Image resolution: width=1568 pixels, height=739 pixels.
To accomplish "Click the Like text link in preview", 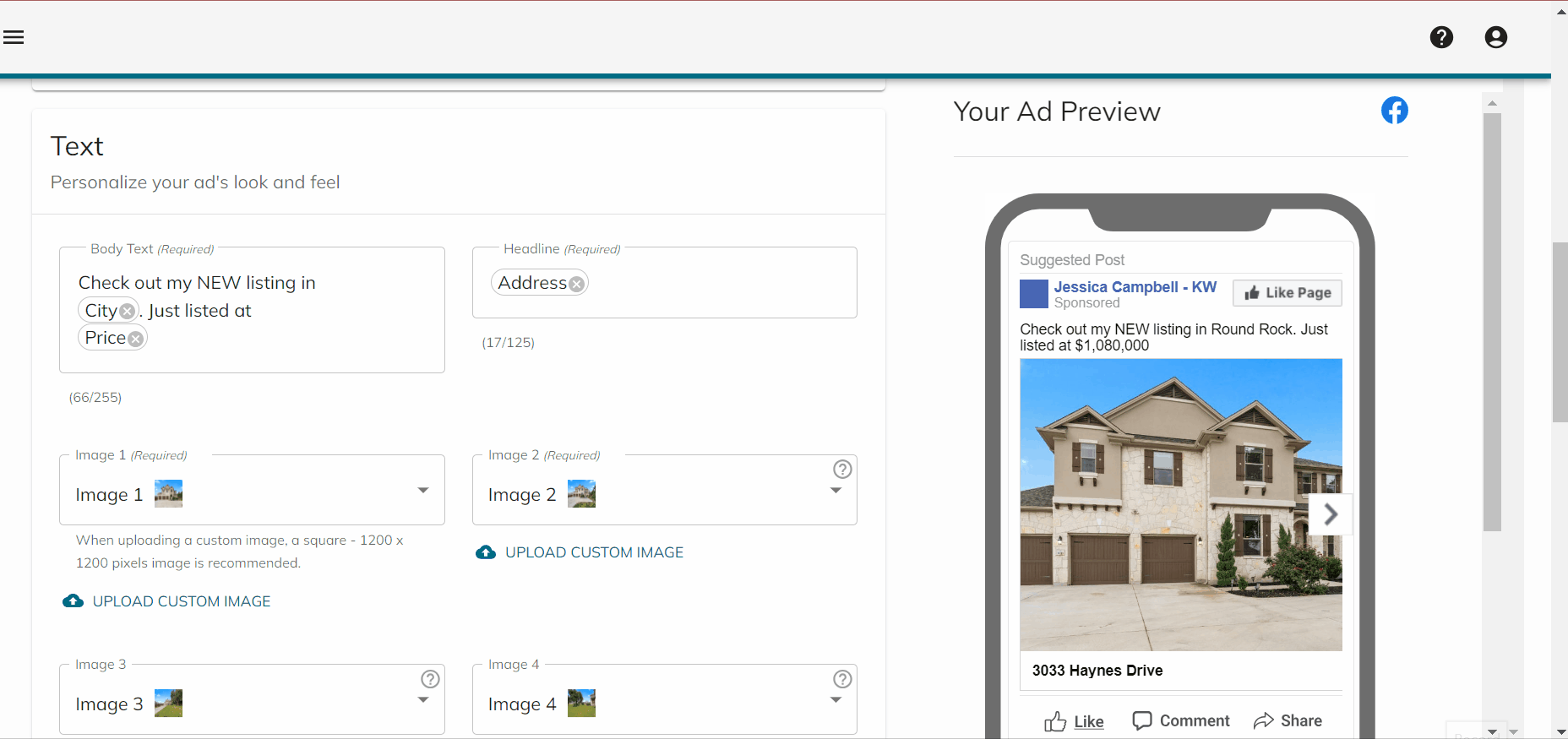I will pyautogui.click(x=1089, y=721).
